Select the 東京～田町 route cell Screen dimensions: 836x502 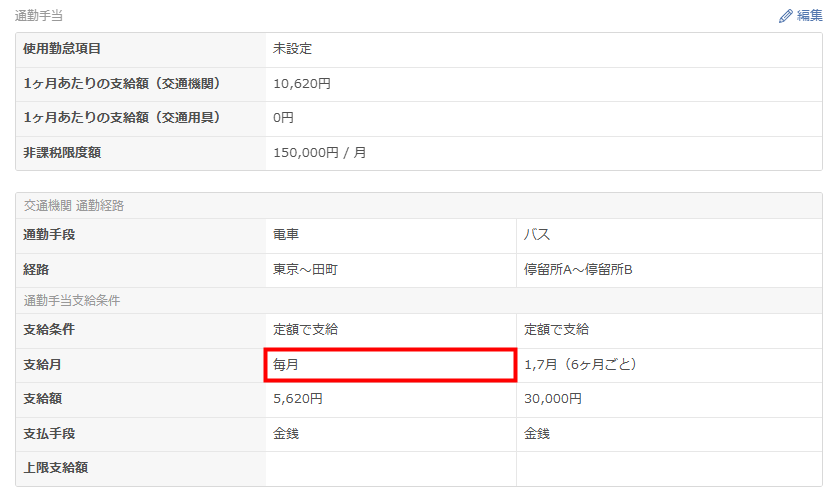[391, 270]
